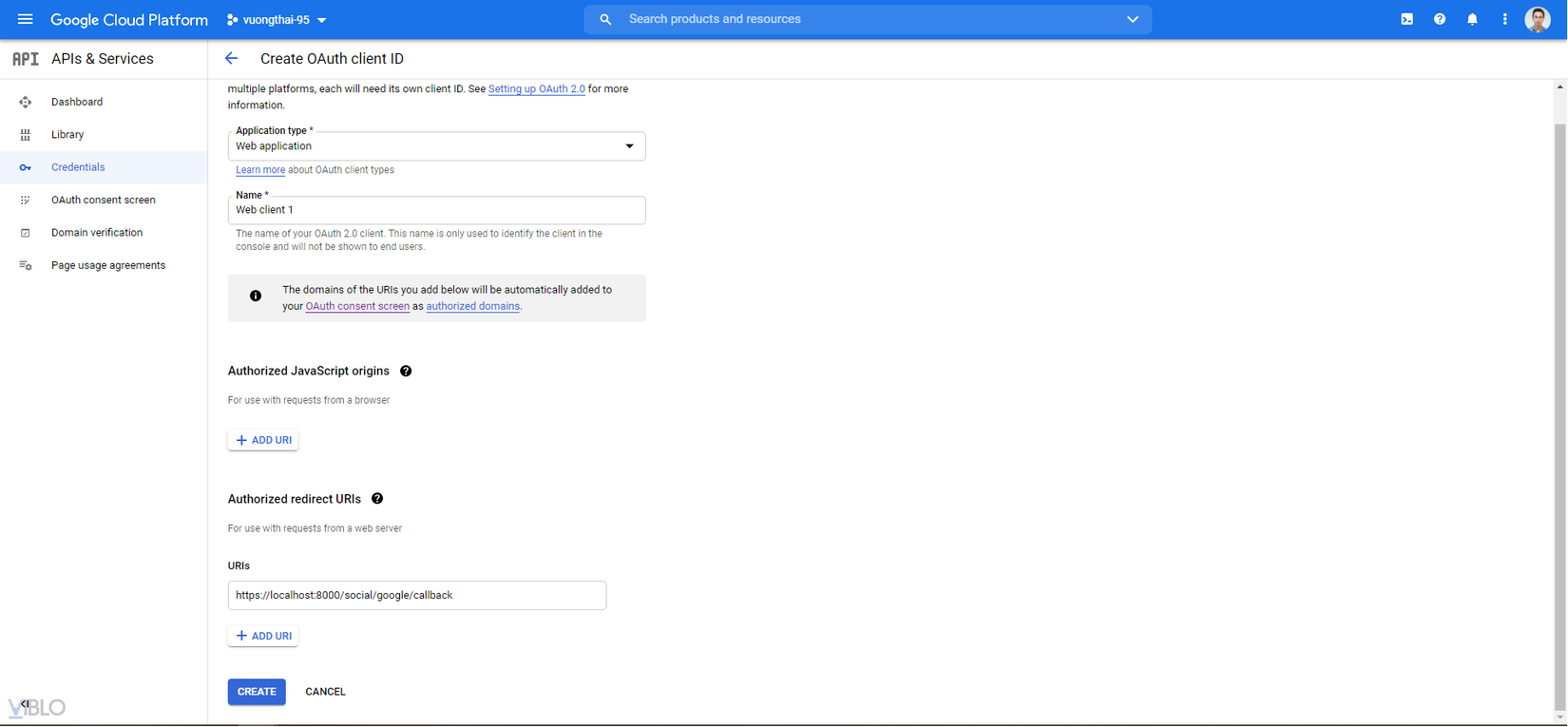Activate Cloud Shell icon in top bar
This screenshot has width=1568, height=727.
coord(1406,19)
